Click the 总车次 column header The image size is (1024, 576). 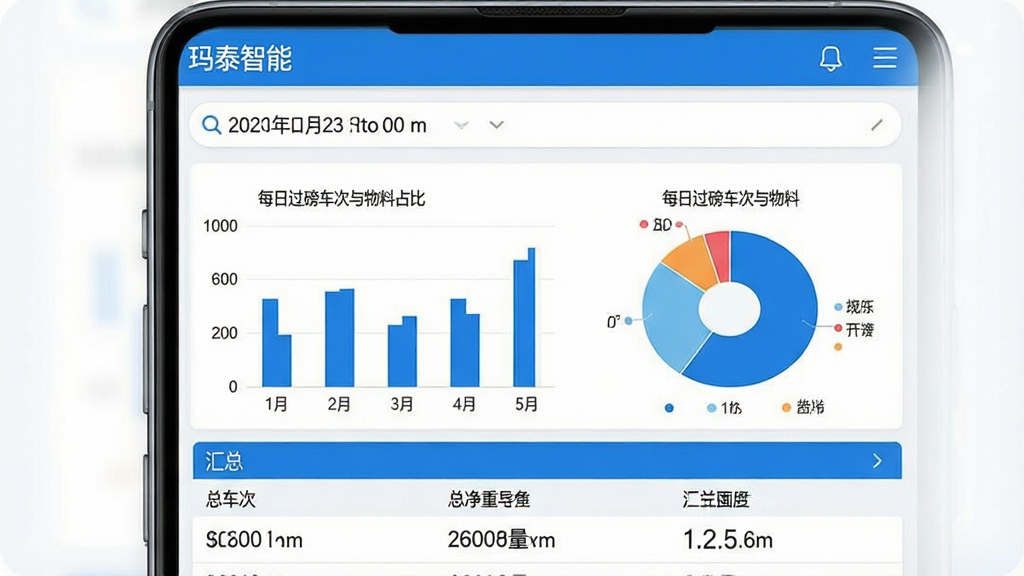pyautogui.click(x=231, y=500)
